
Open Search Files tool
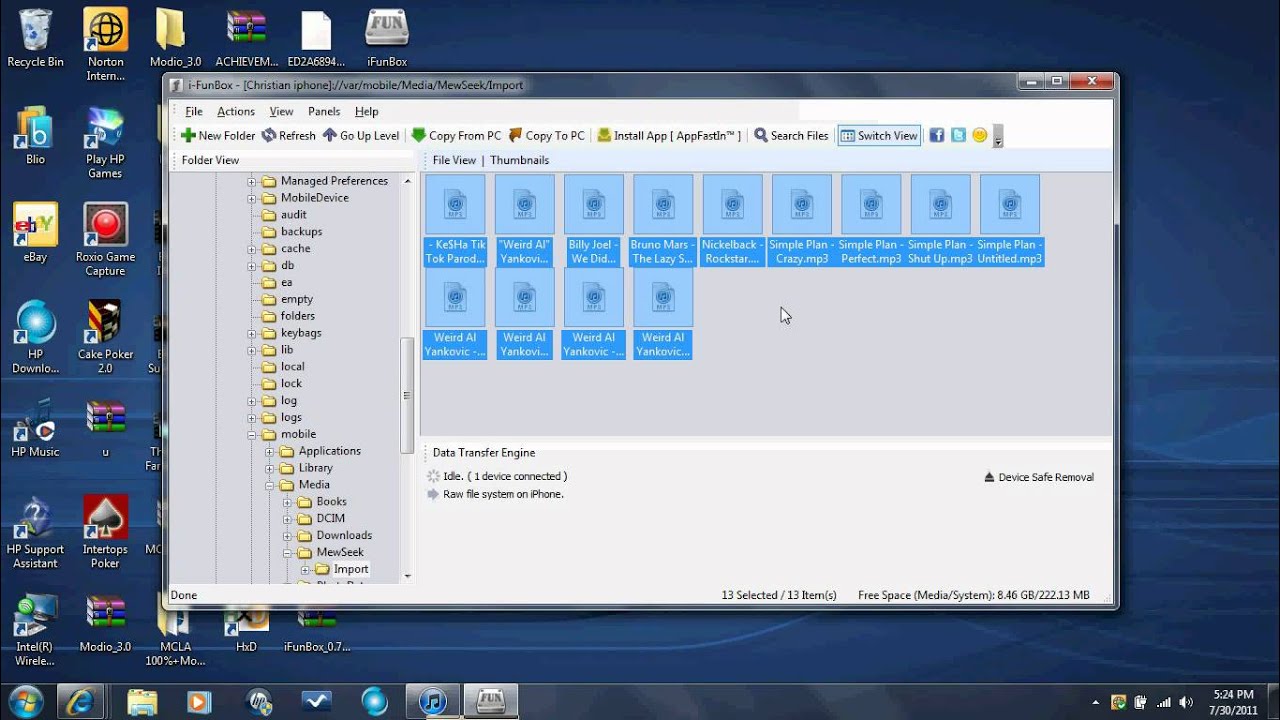point(791,136)
